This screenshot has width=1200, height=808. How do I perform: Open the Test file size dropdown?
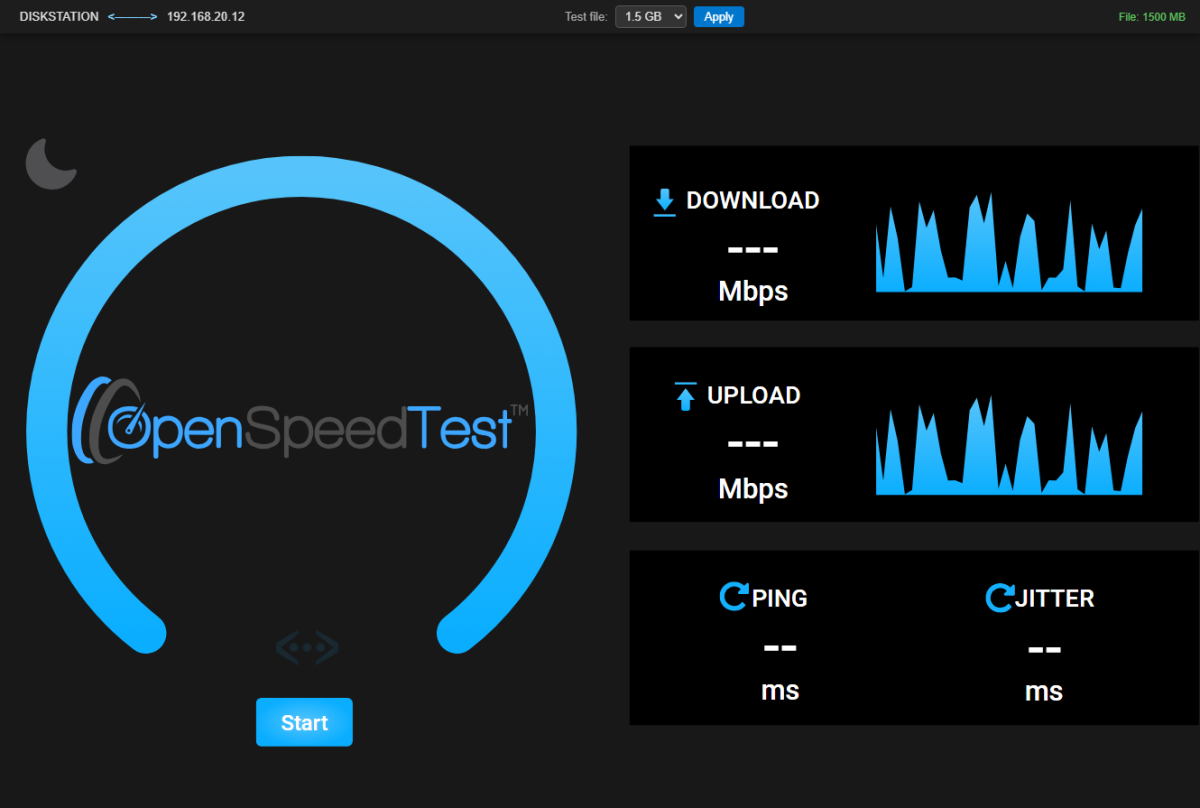(650, 17)
